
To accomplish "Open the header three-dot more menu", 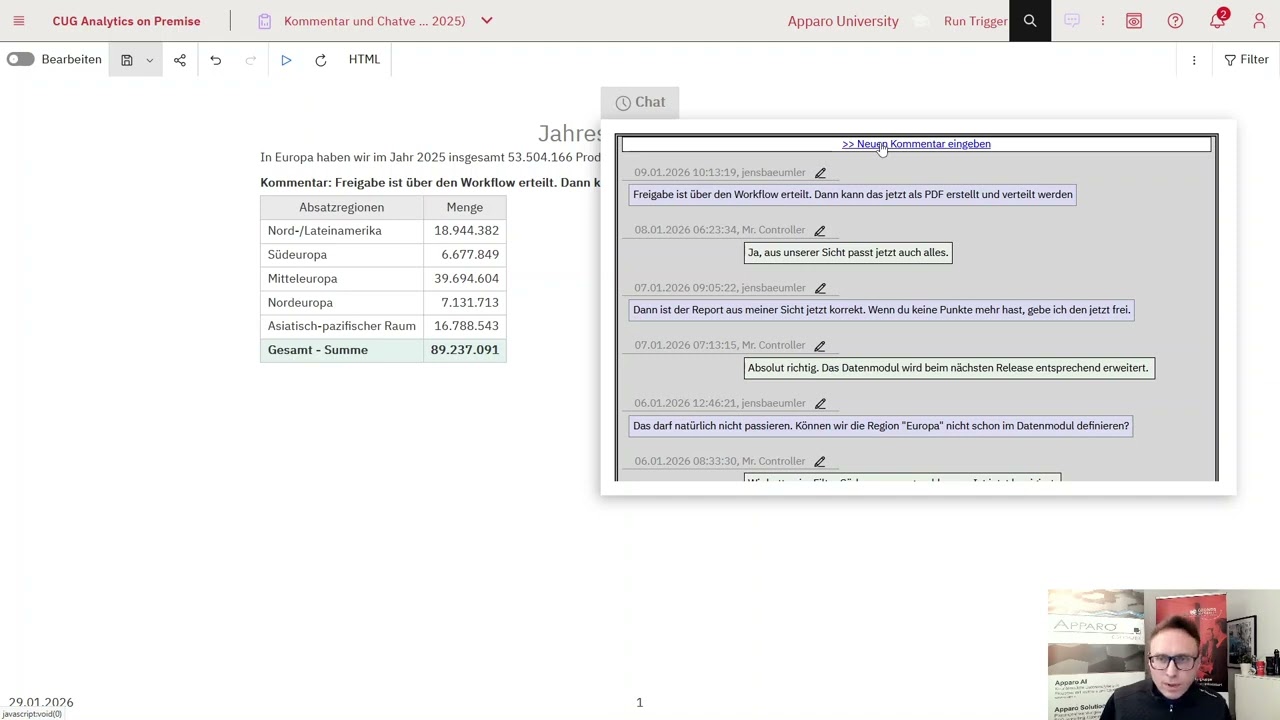I will click(x=1103, y=21).
